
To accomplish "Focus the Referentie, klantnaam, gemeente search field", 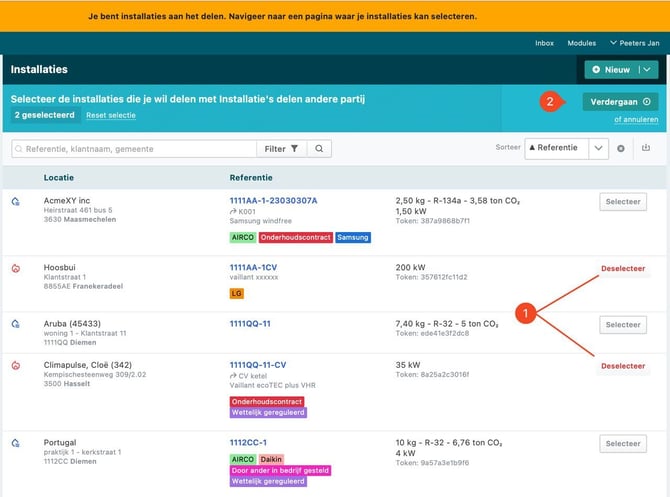I will click(134, 149).
